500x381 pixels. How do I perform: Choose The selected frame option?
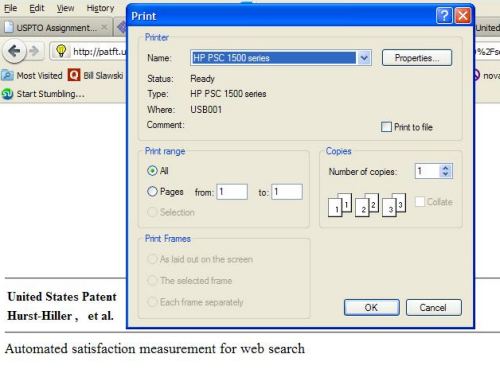click(x=152, y=280)
